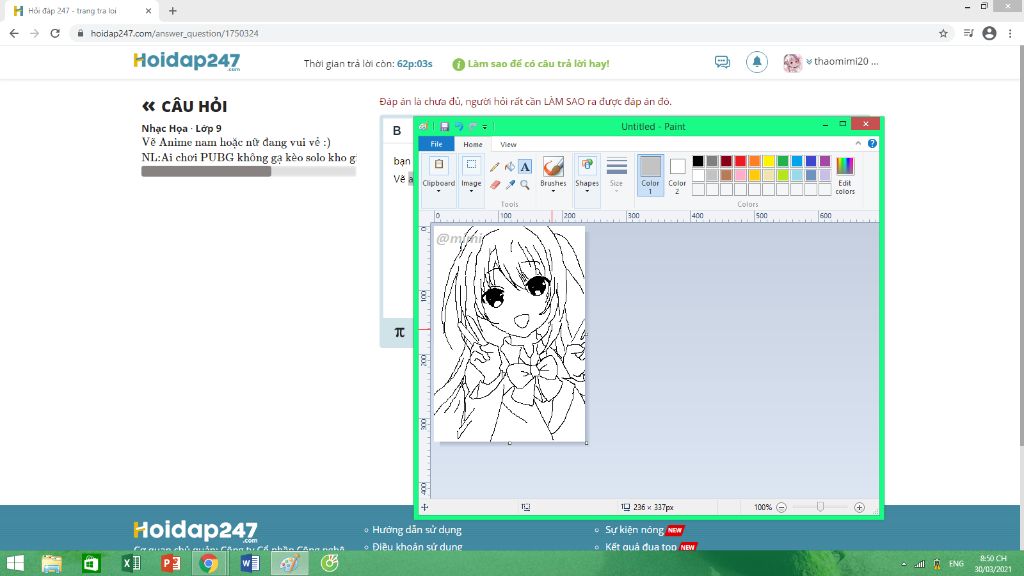Select the Color picker eyedropper tool

(x=509, y=185)
